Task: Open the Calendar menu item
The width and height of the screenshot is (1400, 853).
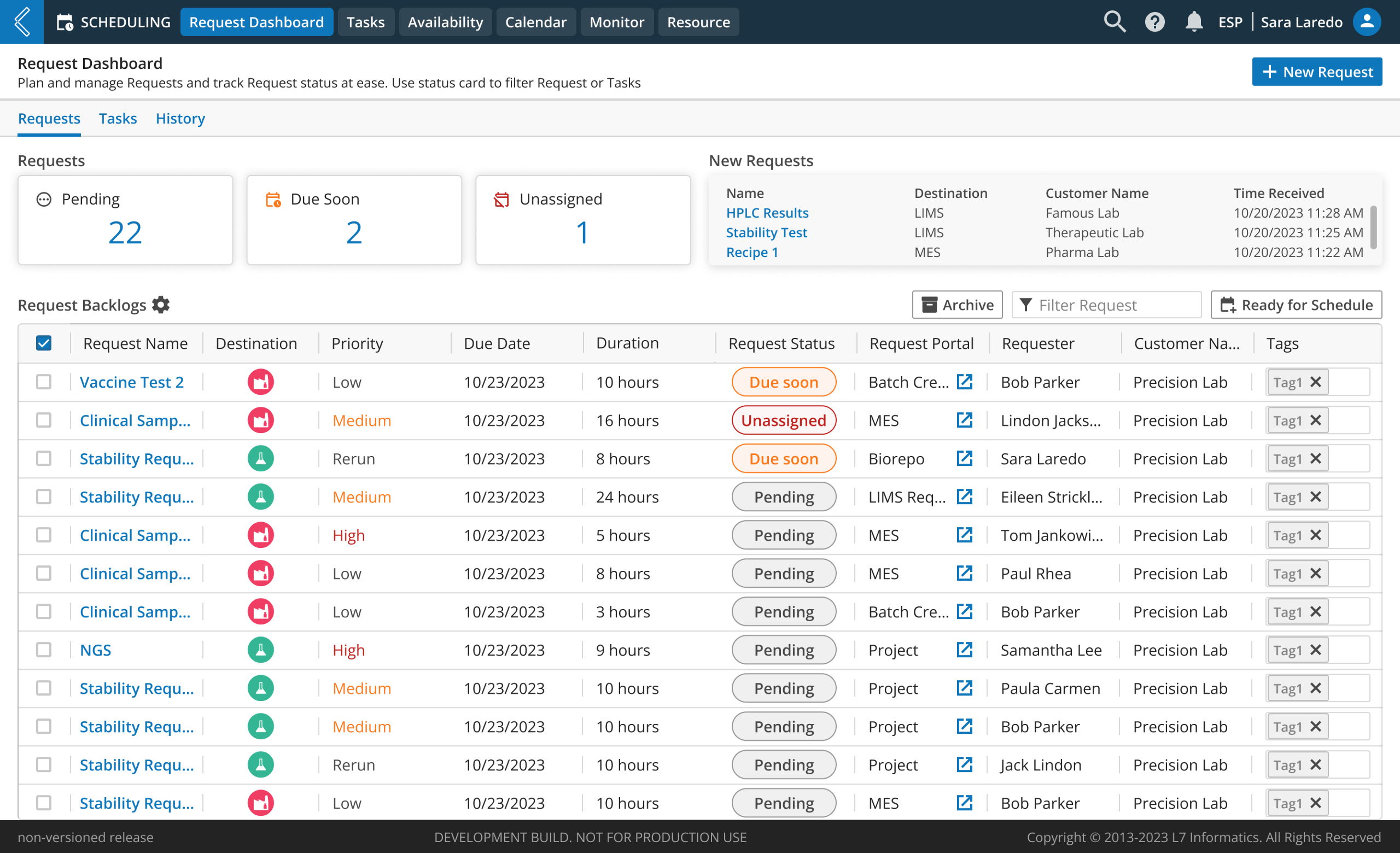Action: coord(535,21)
